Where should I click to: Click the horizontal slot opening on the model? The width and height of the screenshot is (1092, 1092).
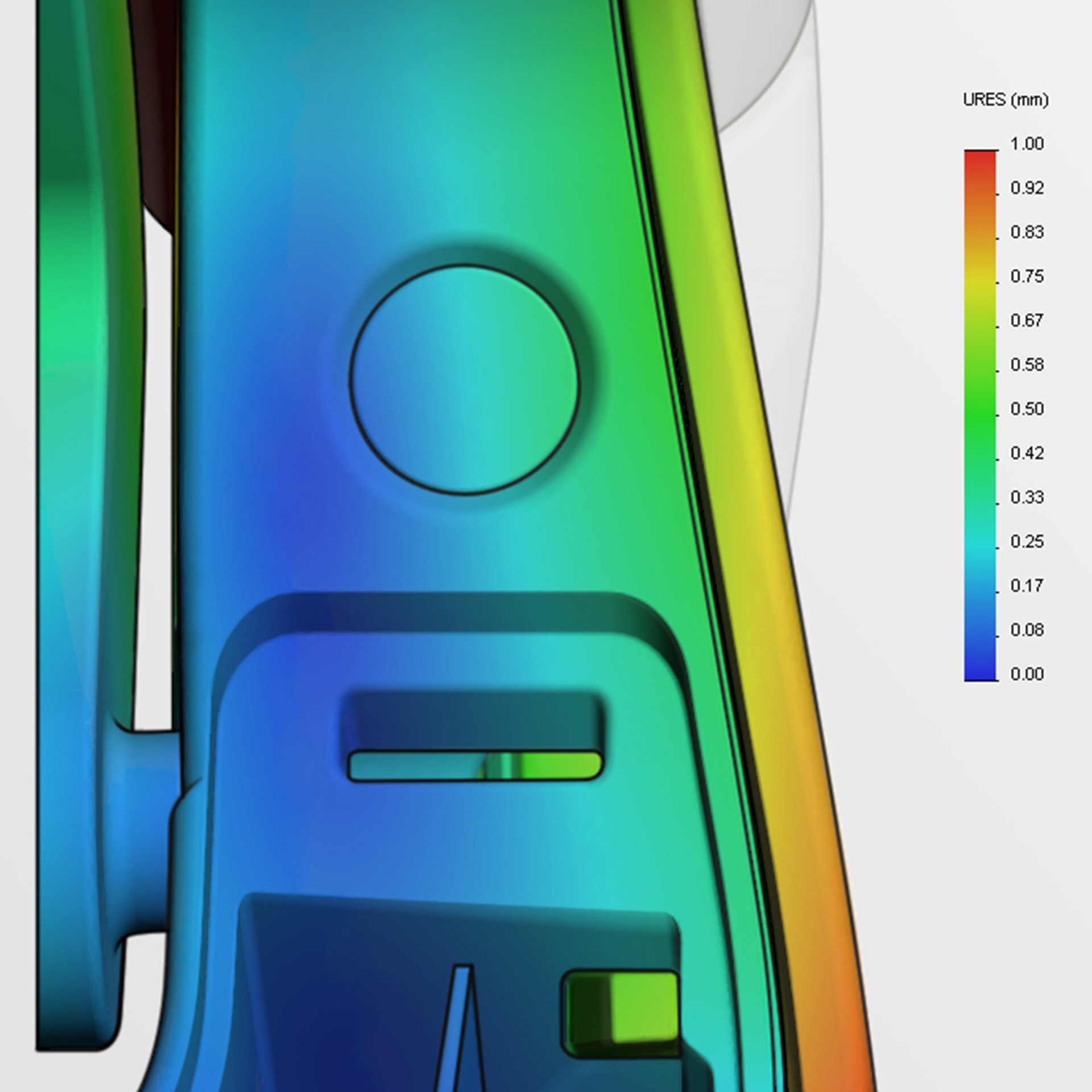475,766
